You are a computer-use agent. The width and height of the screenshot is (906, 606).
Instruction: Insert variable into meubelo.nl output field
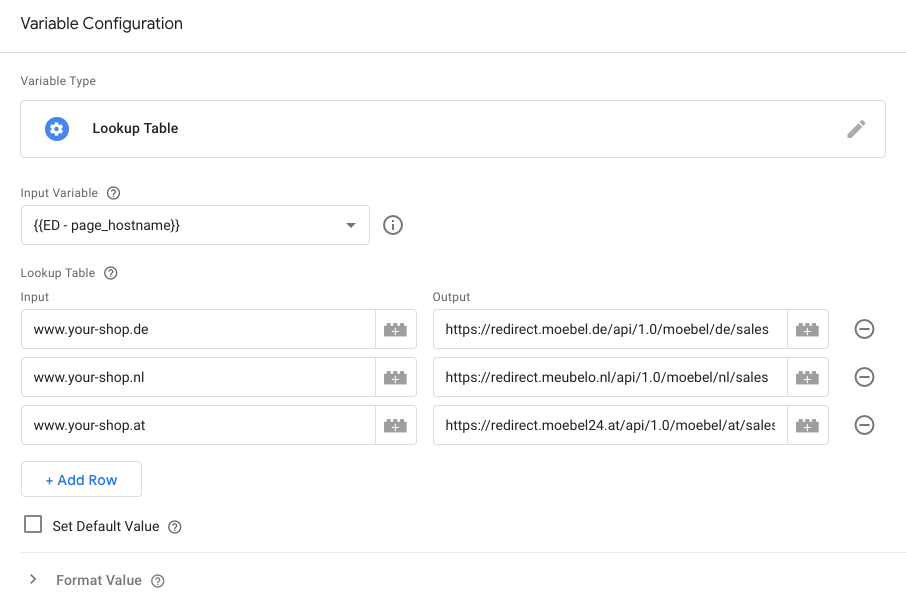coord(807,377)
